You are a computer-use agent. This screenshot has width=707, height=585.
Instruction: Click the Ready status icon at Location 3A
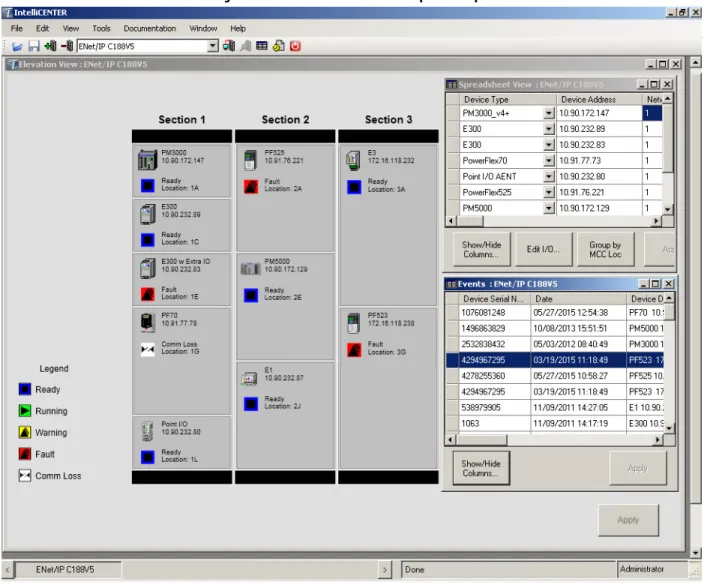[354, 187]
